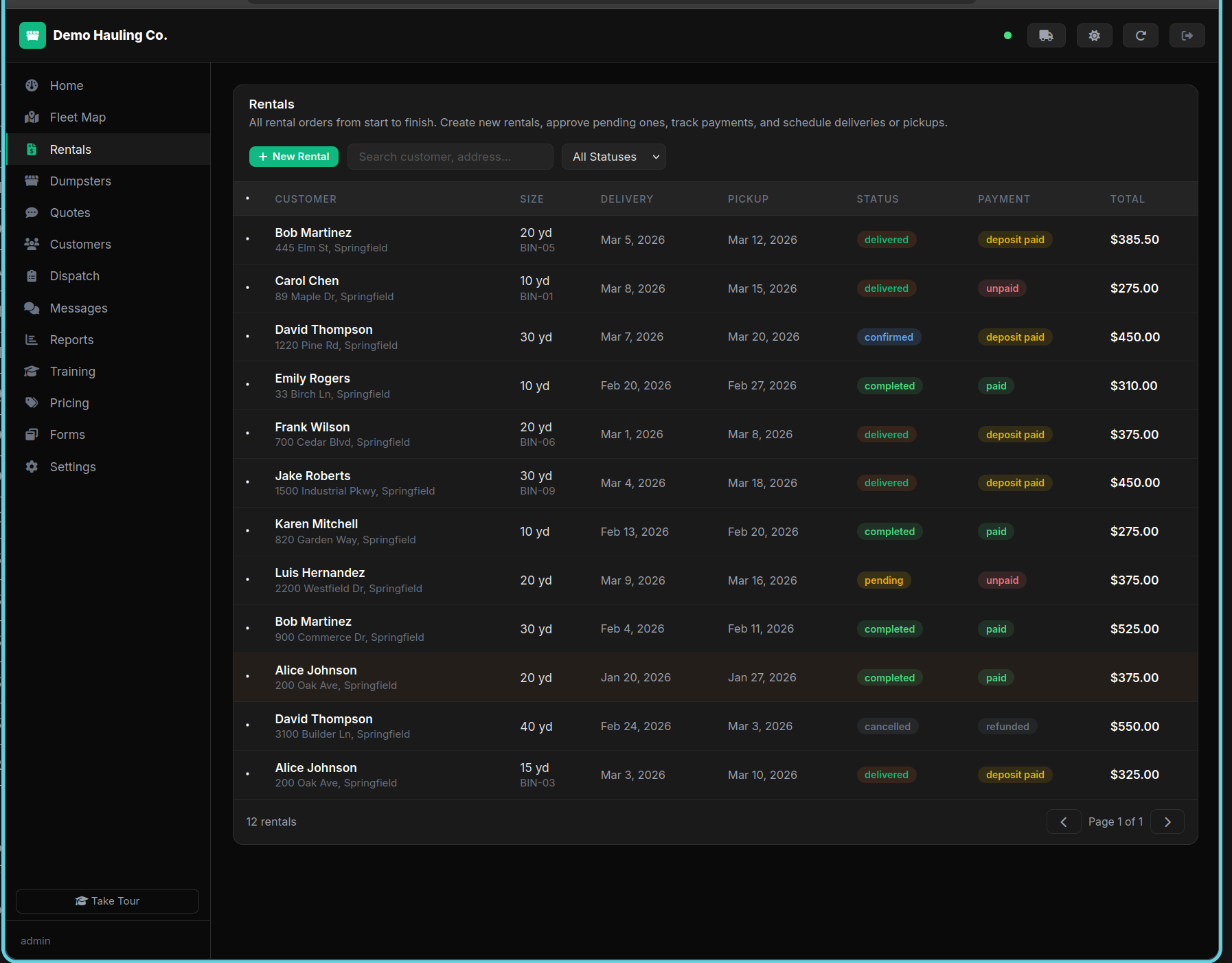1232x963 pixels.
Task: Click the New Rental button
Action: [294, 157]
